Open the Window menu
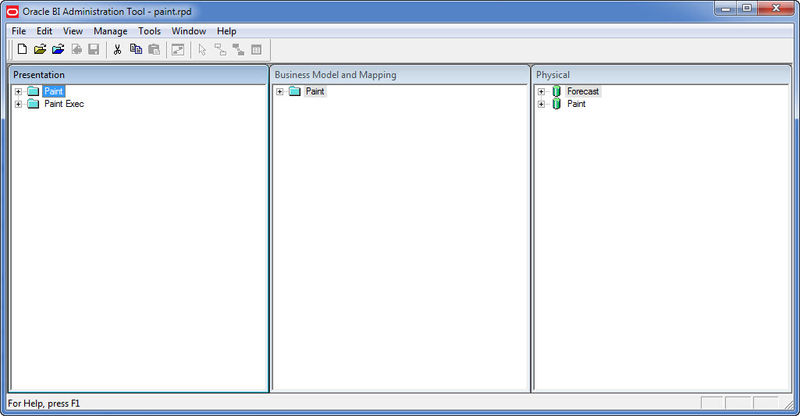 189,31
